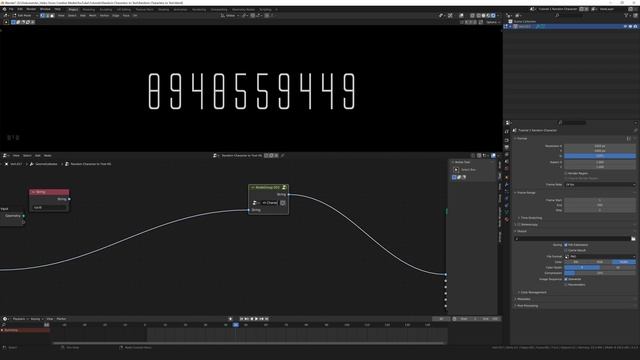Open Material properties tab
The image size is (640, 360).
pyautogui.click(x=507, y=219)
